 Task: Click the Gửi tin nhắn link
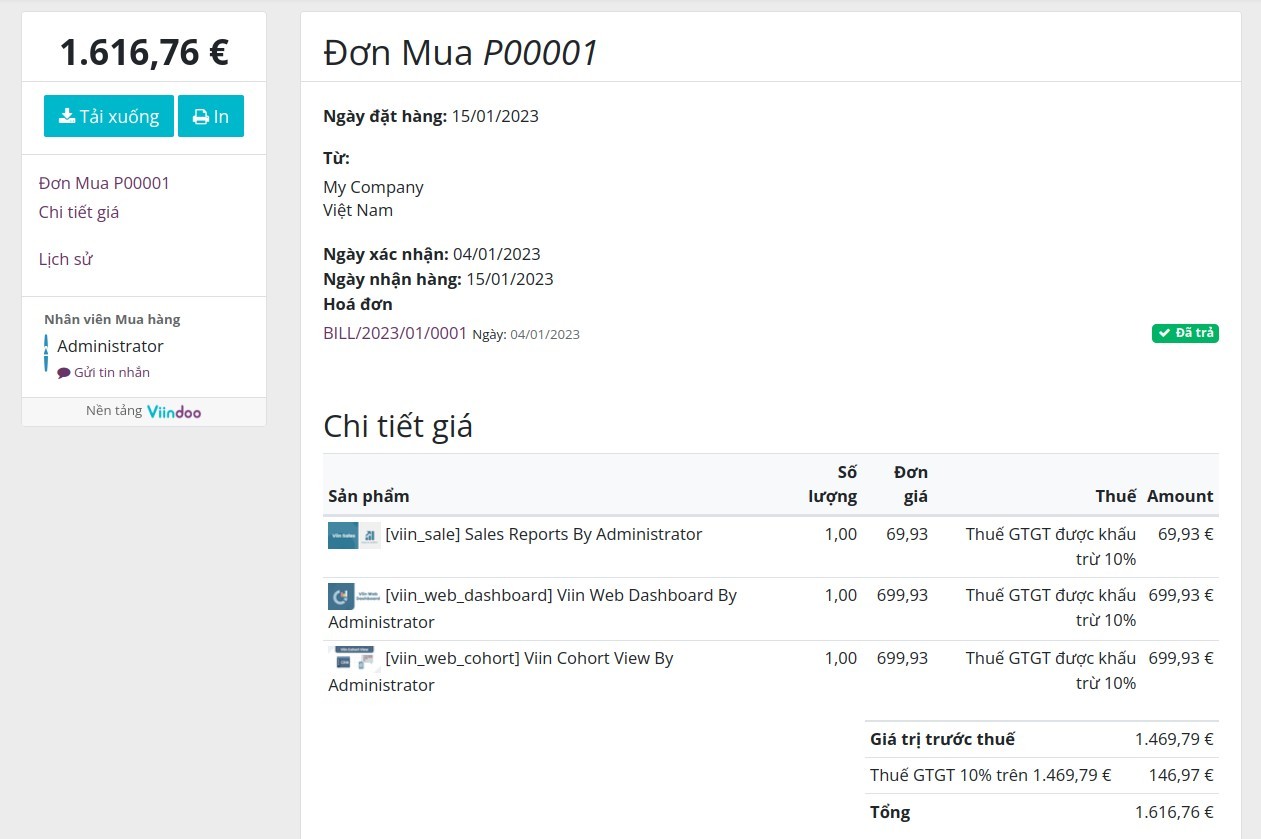[x=112, y=372]
